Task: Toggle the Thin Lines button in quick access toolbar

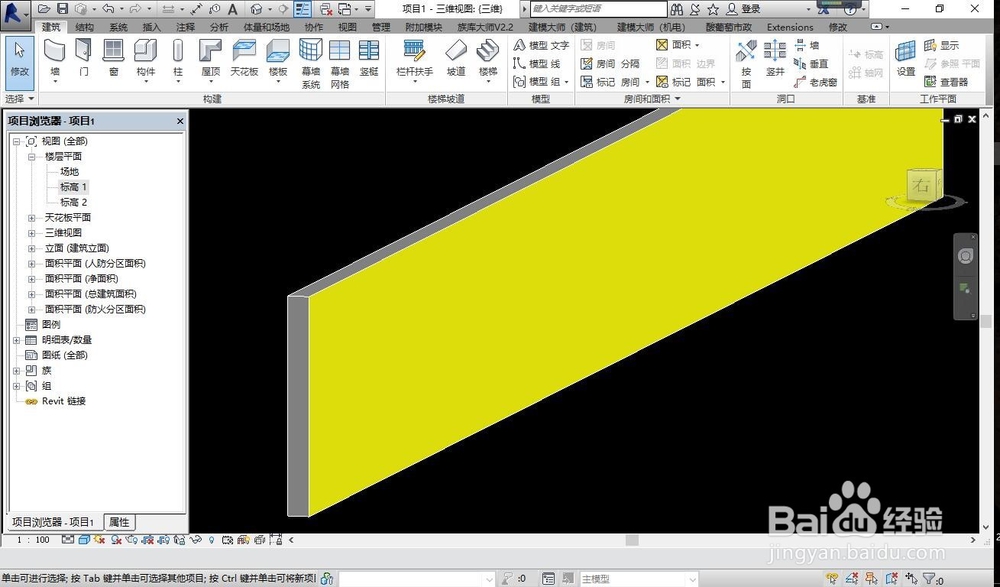Action: [x=302, y=9]
